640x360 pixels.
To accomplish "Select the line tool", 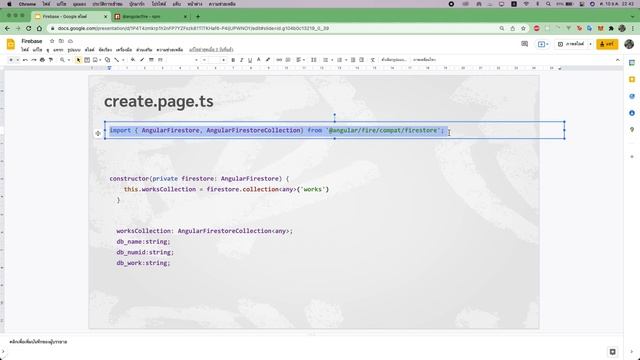I will pyautogui.click(x=116, y=60).
